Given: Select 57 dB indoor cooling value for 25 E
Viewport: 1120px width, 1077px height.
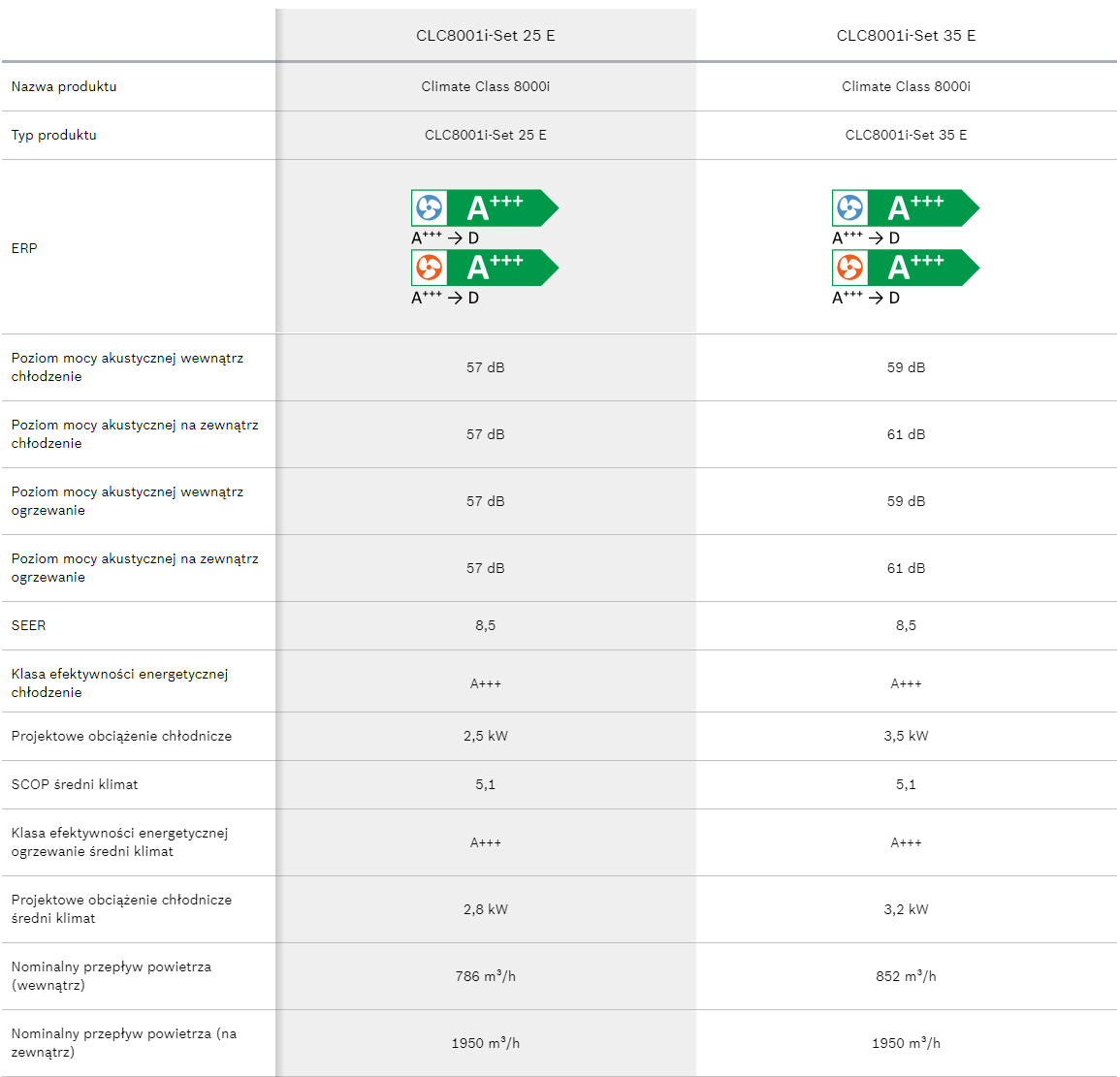Looking at the screenshot, I should coord(486,367).
